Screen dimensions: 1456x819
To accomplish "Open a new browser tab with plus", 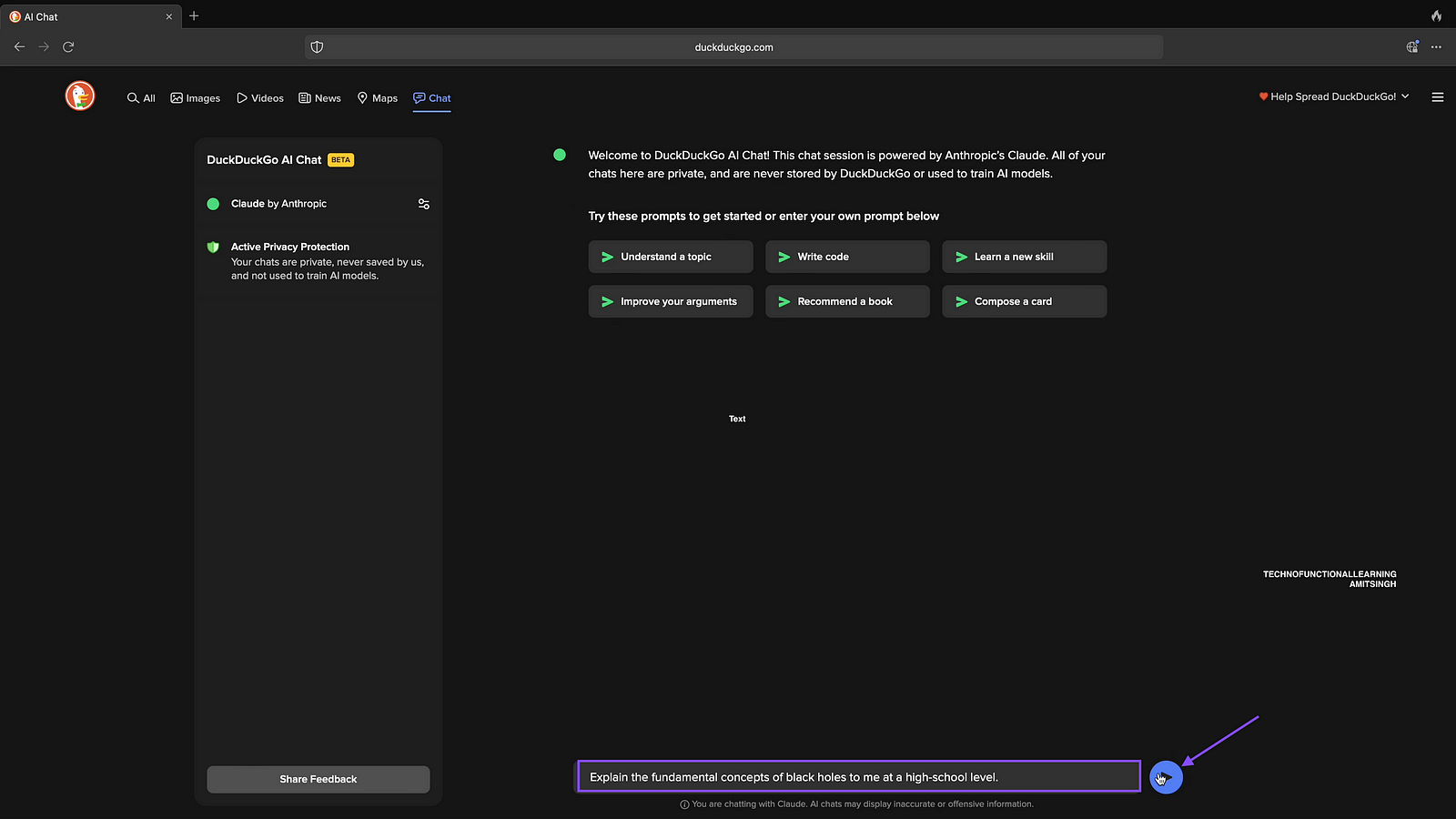I will [194, 16].
